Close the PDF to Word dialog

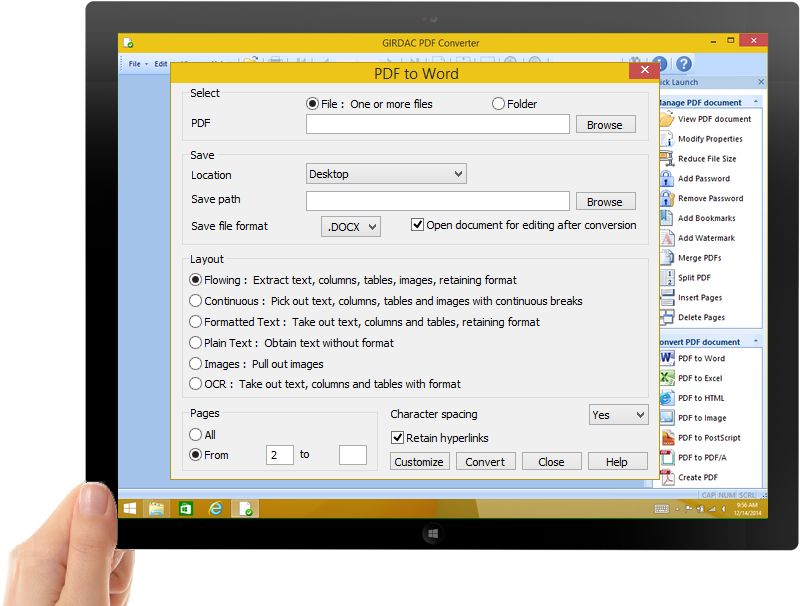pyautogui.click(x=644, y=70)
